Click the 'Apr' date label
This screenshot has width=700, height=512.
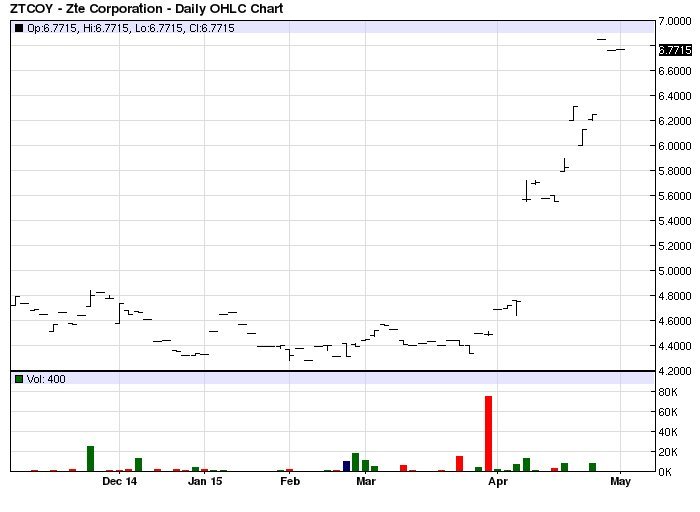pos(497,481)
